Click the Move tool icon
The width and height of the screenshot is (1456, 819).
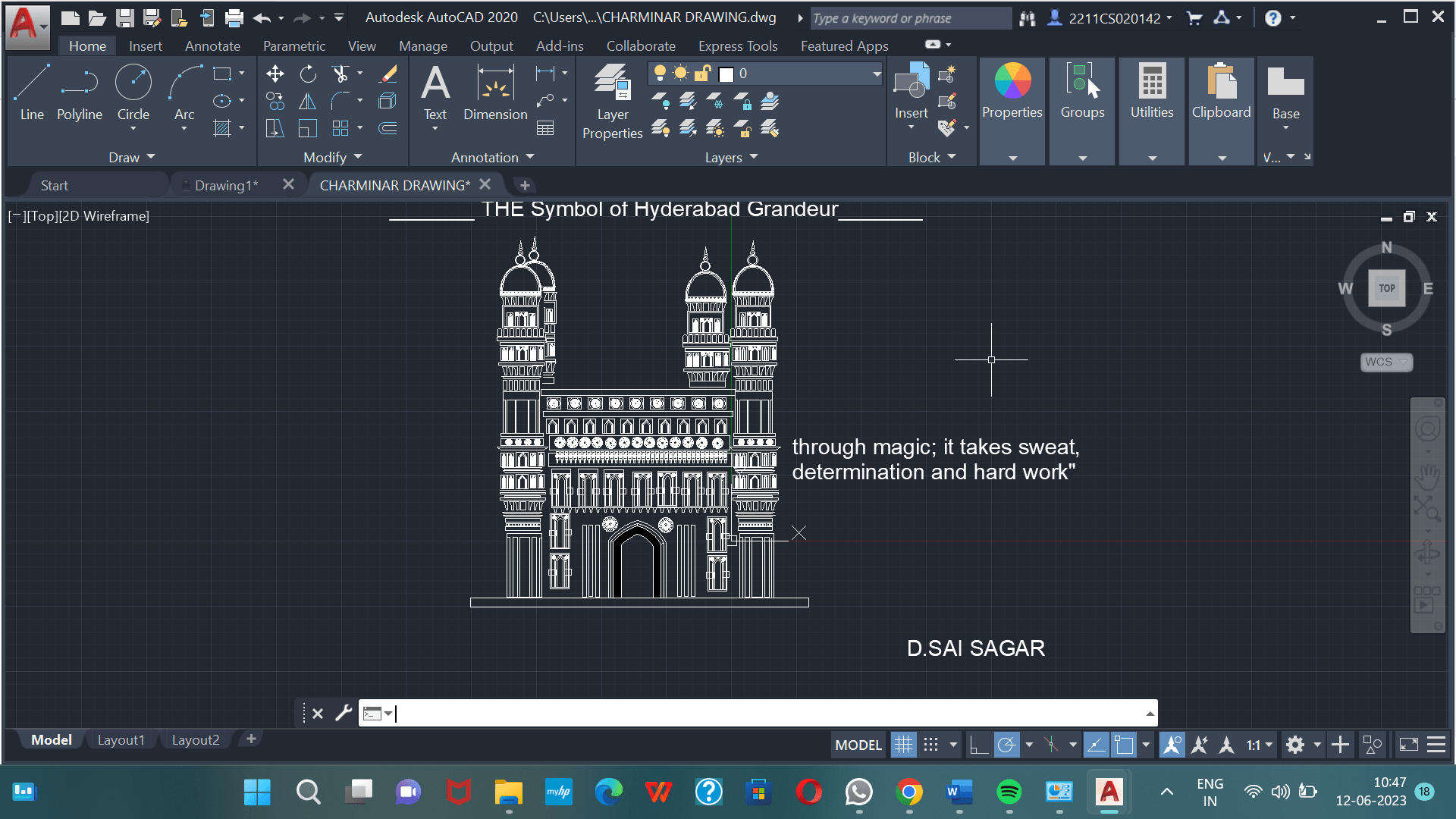point(275,74)
